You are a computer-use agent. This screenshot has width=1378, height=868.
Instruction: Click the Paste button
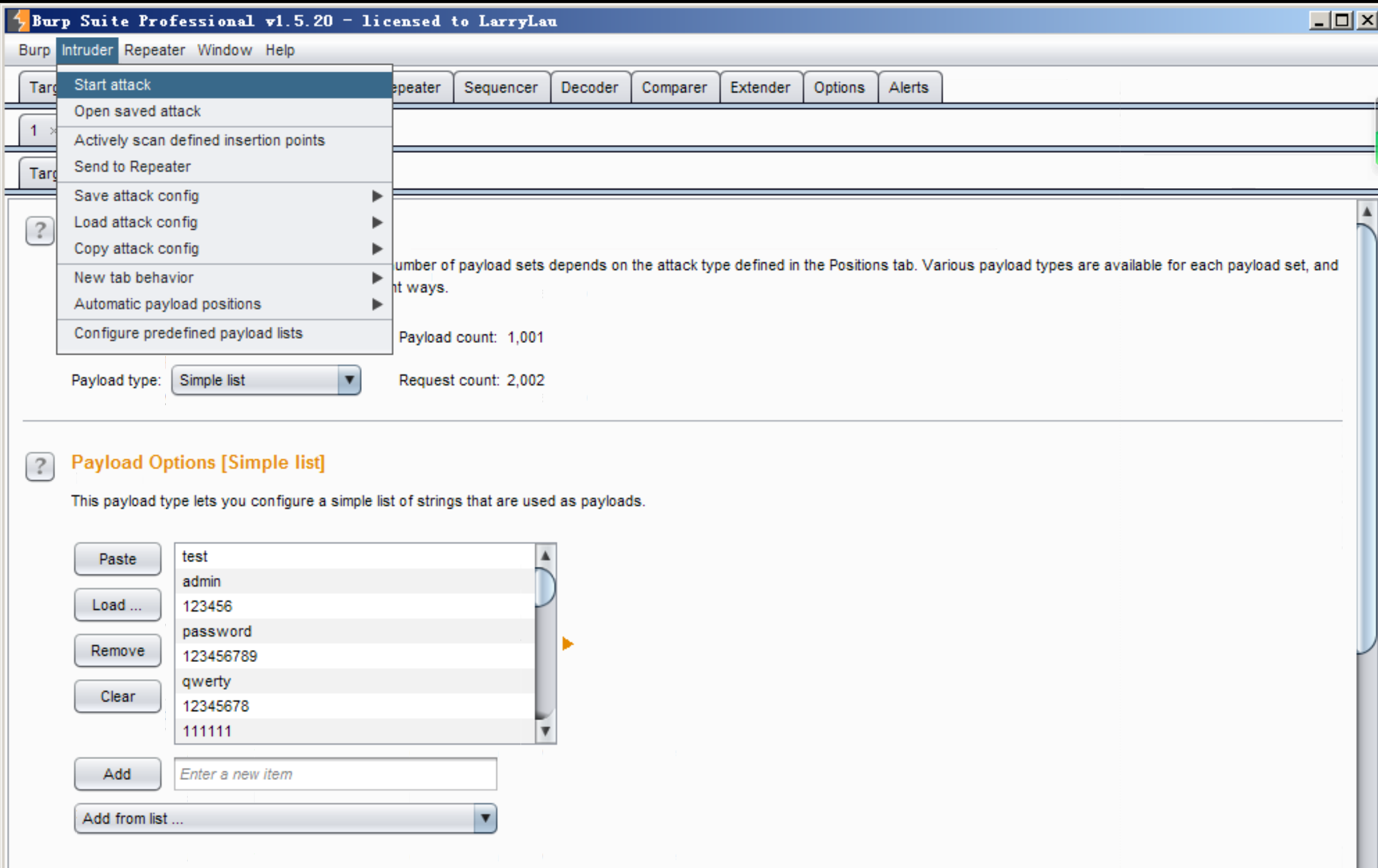(x=117, y=559)
